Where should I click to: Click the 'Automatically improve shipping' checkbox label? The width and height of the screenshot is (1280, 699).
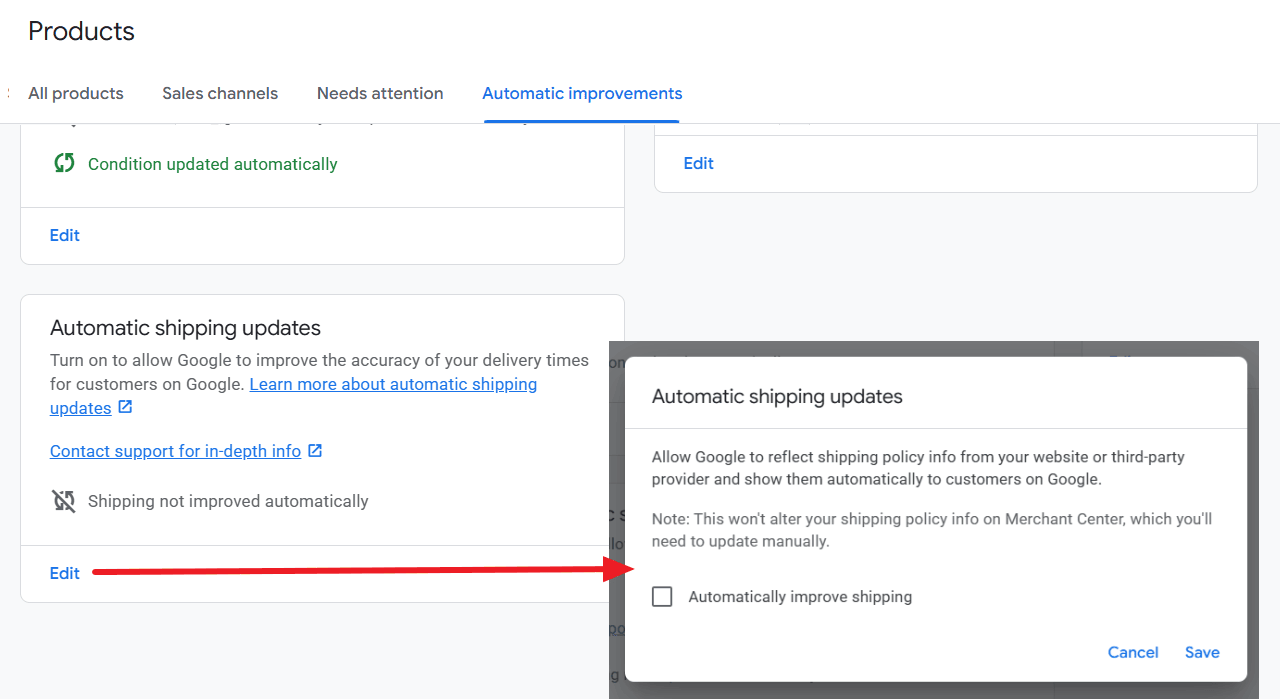(800, 597)
